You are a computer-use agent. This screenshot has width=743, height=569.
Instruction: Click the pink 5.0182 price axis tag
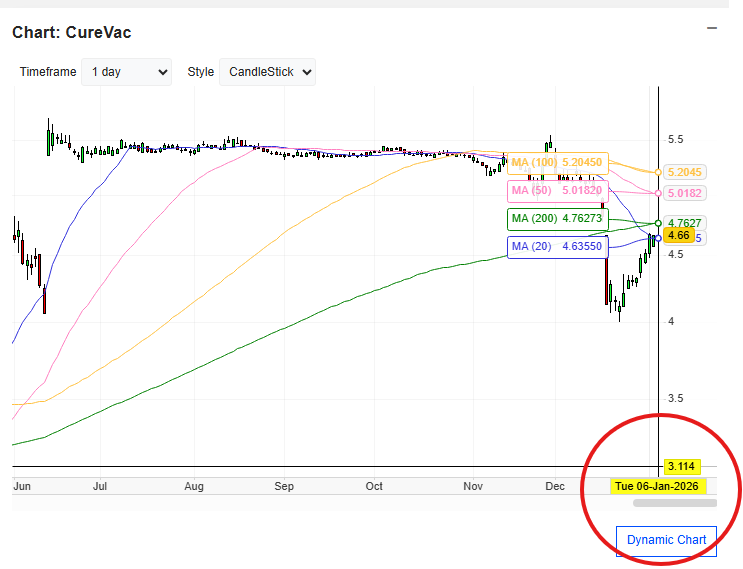tap(685, 193)
